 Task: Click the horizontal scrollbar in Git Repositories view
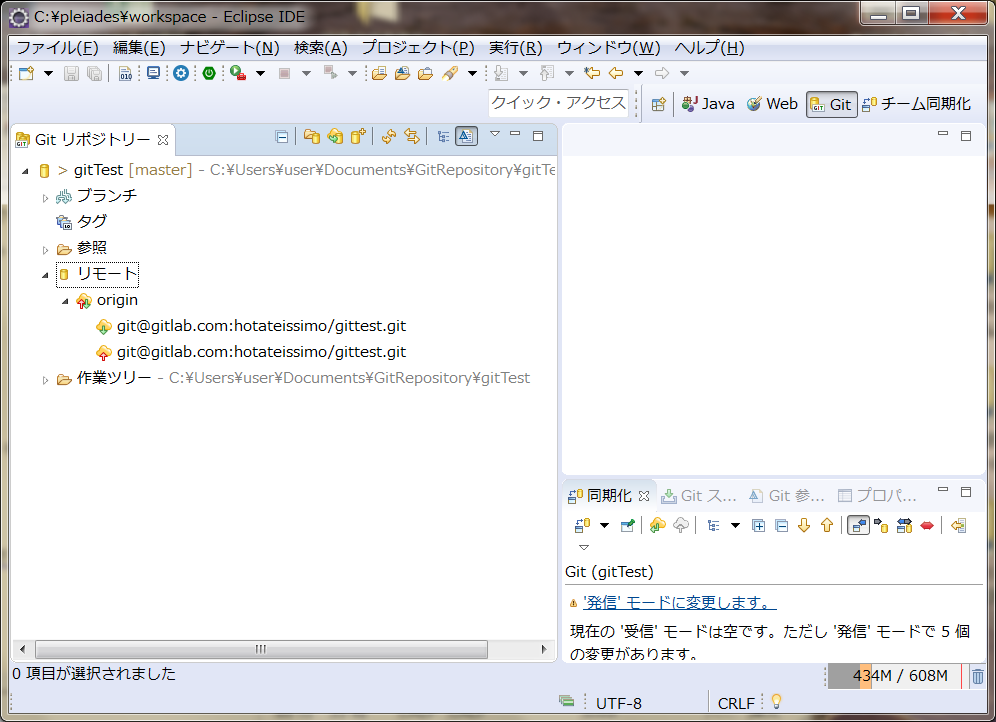[261, 649]
